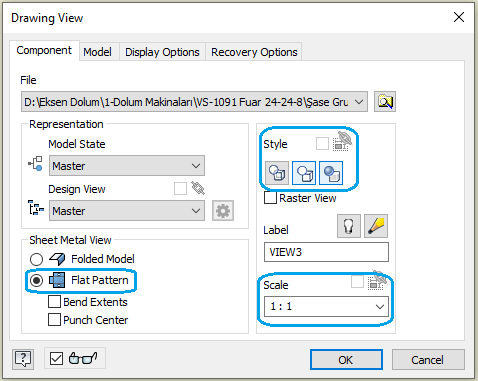Image resolution: width=478 pixels, height=381 pixels.
Task: Click the Model State icon
Action: coord(35,163)
